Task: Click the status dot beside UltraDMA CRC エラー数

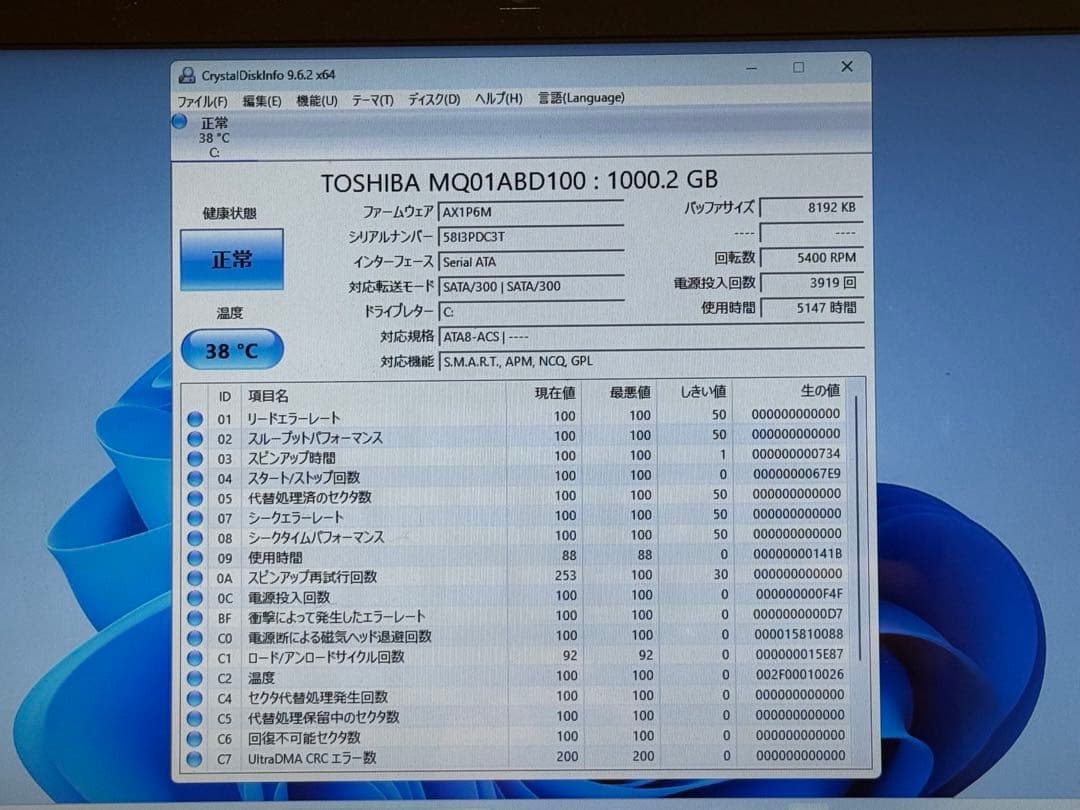Action: (194, 757)
